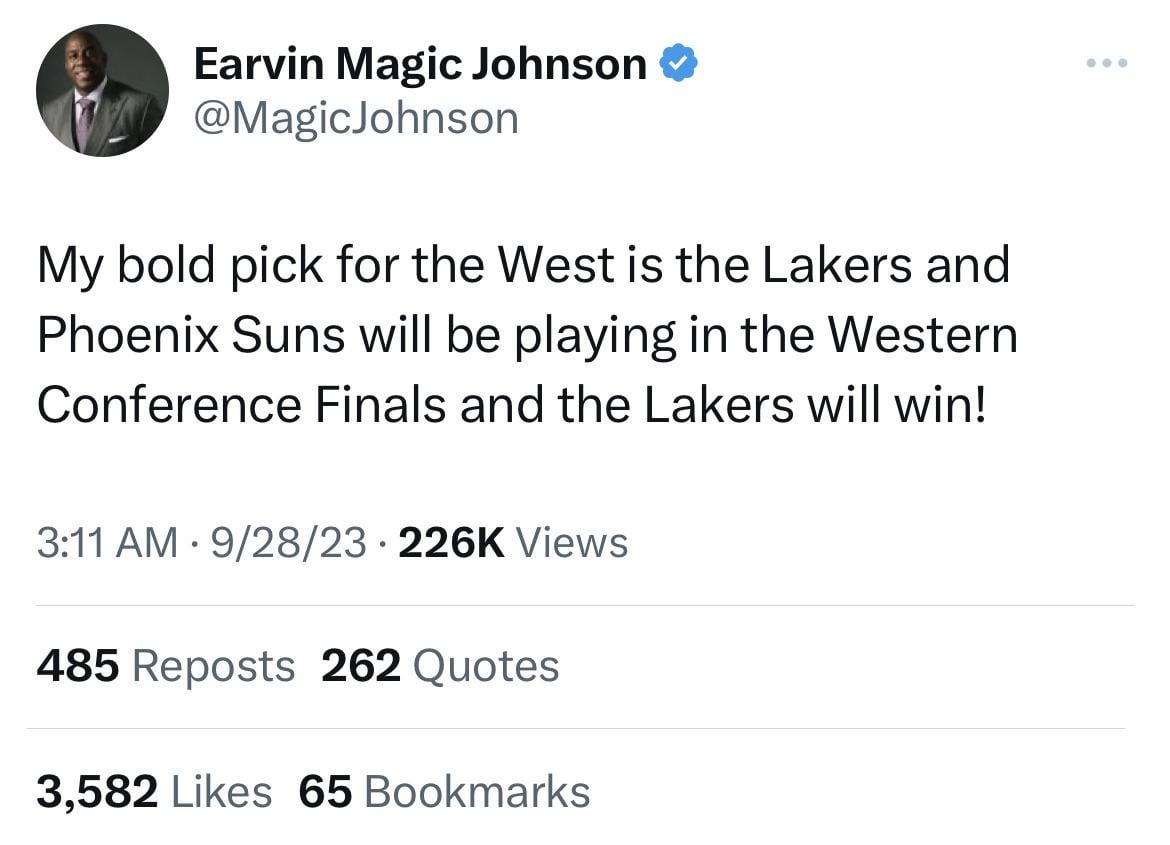Image resolution: width=1170 pixels, height=845 pixels.
Task: Click the 262 quote count number
Action: coord(361,666)
